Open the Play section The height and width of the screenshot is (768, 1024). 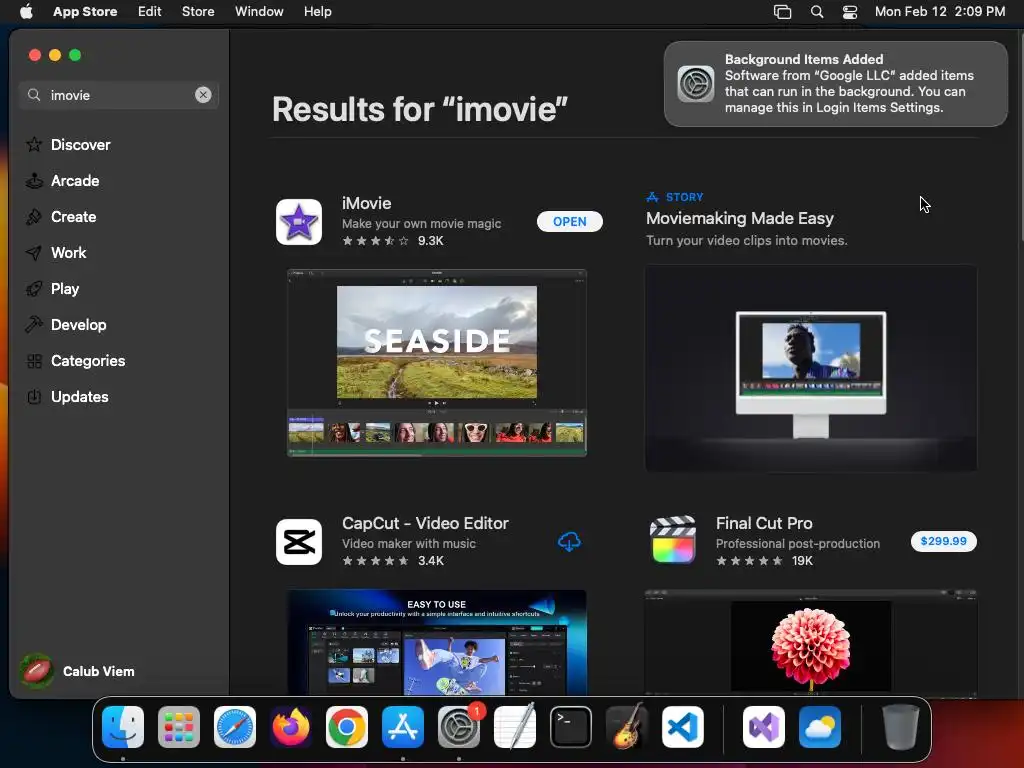click(118, 288)
